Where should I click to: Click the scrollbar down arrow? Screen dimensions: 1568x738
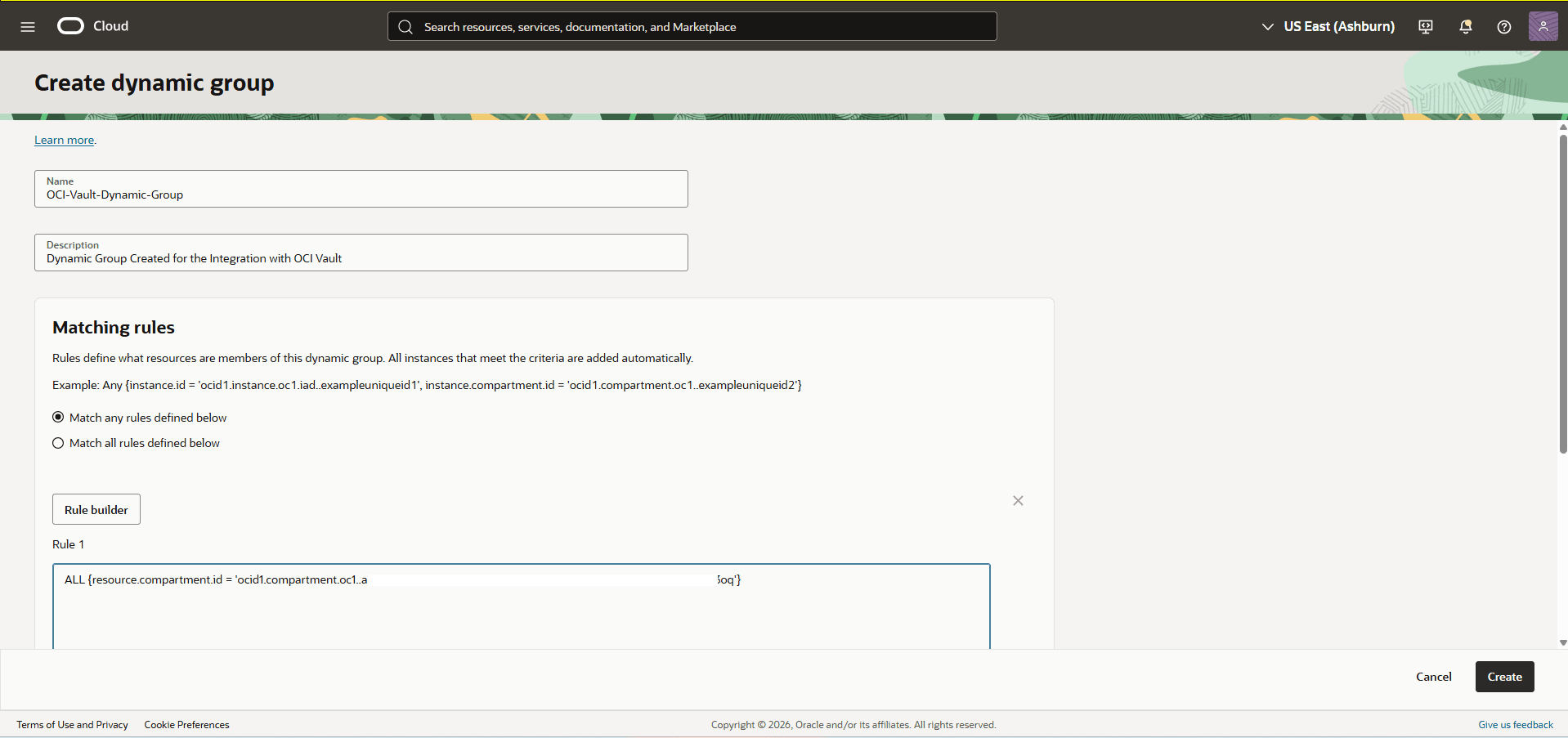click(1563, 642)
